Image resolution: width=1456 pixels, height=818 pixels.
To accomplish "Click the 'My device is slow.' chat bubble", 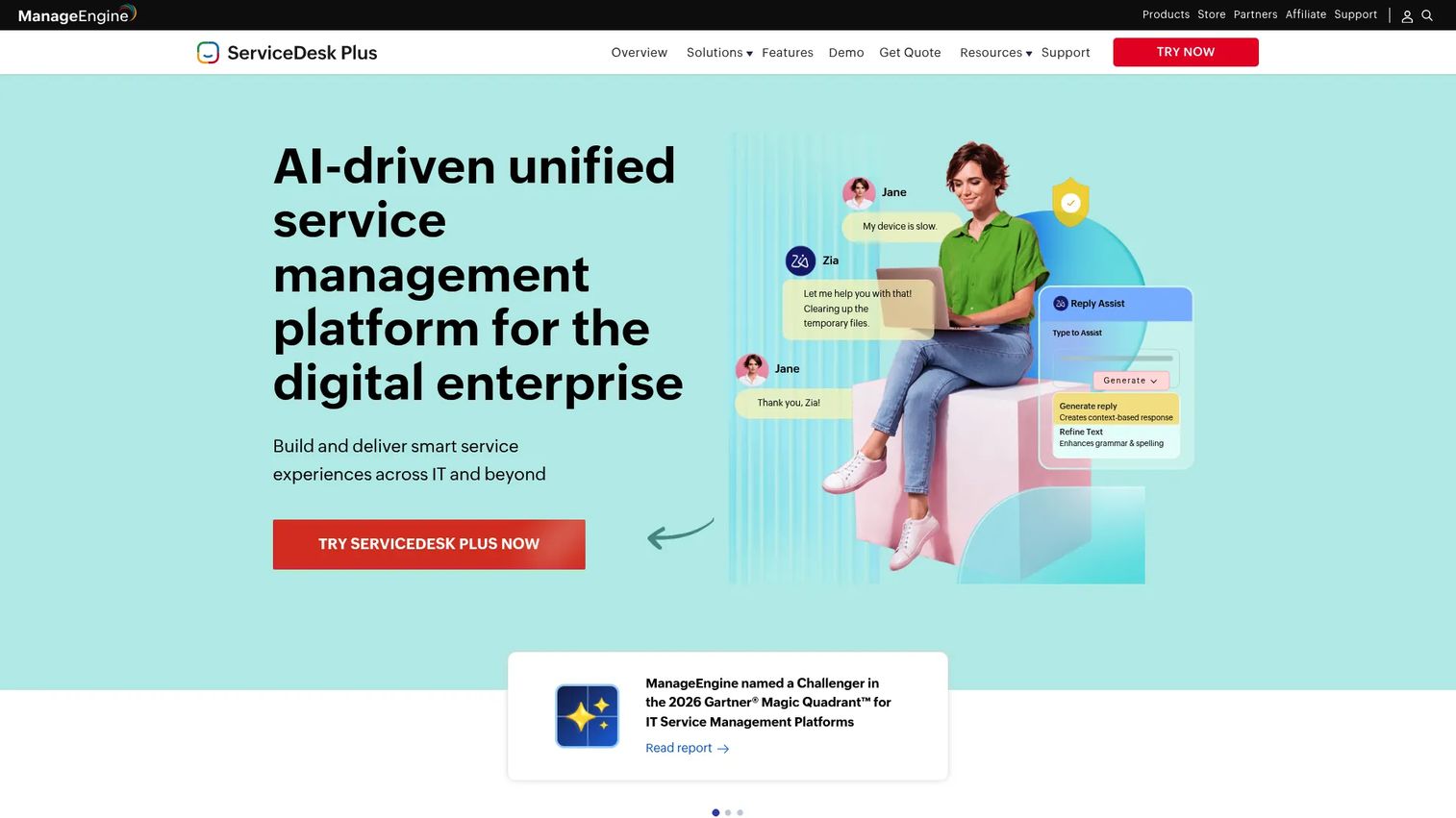I will coord(901,227).
